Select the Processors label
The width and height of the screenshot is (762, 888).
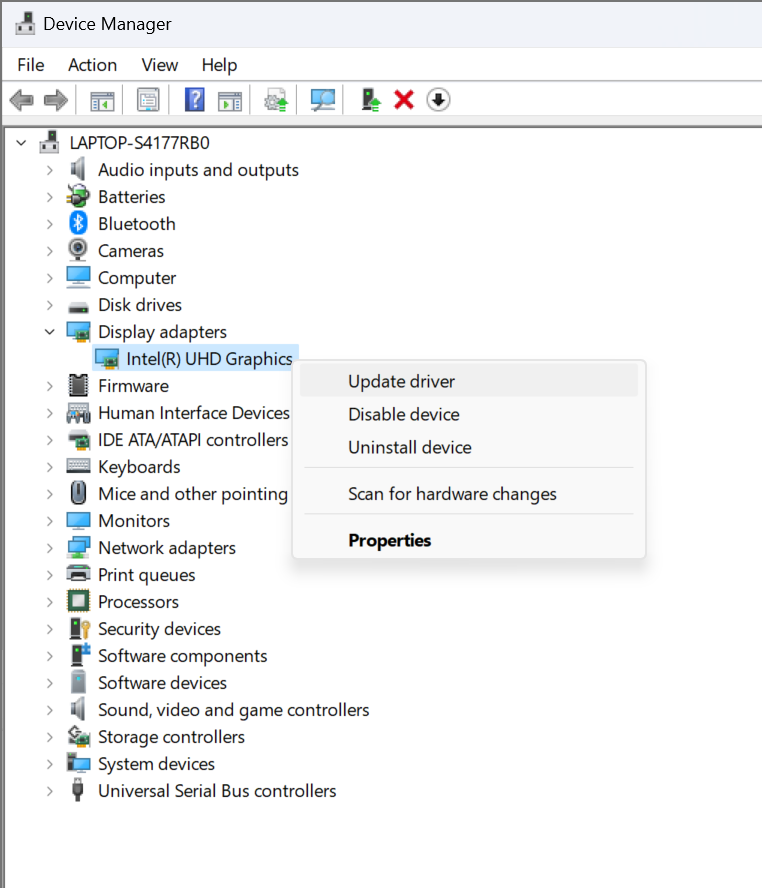(138, 602)
